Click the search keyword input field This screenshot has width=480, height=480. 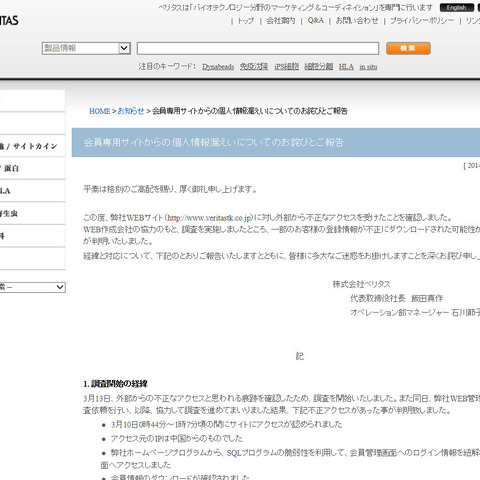(x=258, y=48)
